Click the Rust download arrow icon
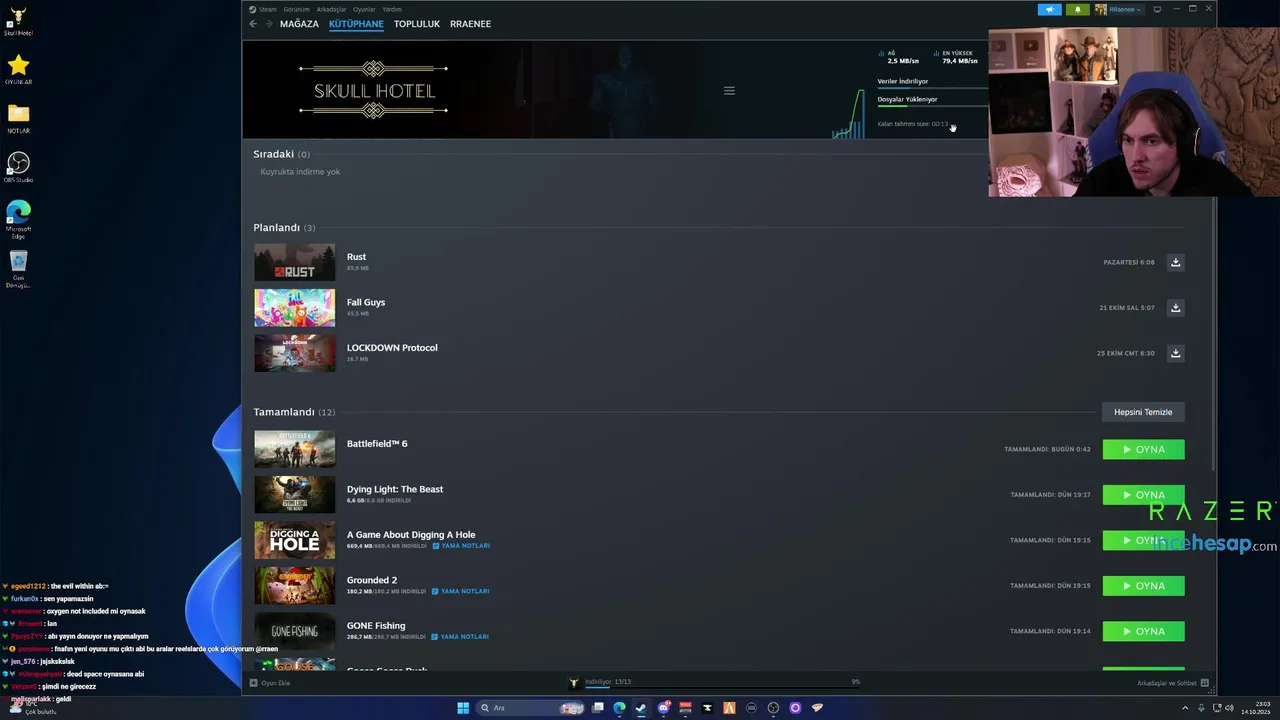The width and height of the screenshot is (1280, 720). tap(1175, 262)
